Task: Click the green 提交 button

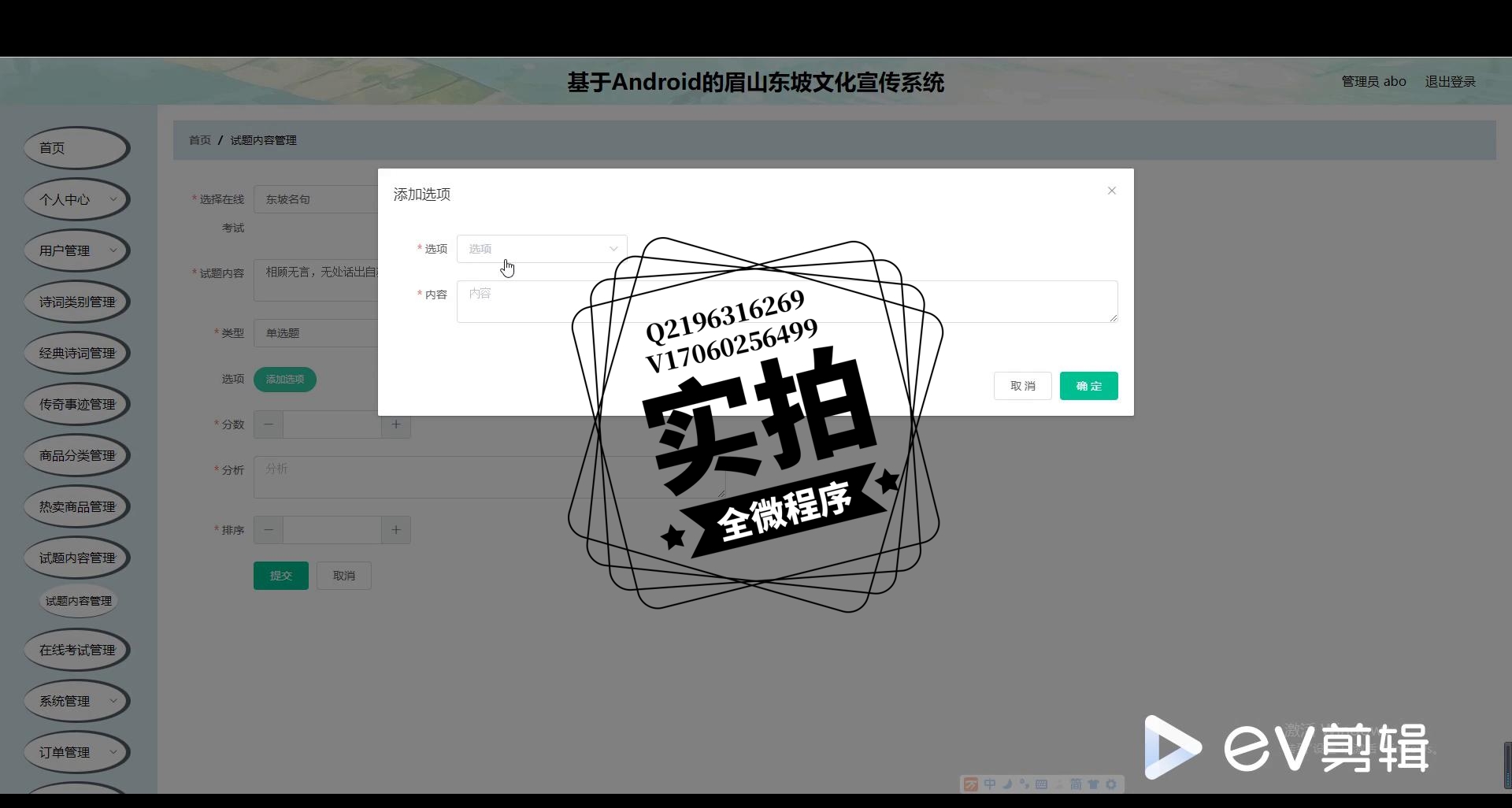Action: (x=281, y=576)
